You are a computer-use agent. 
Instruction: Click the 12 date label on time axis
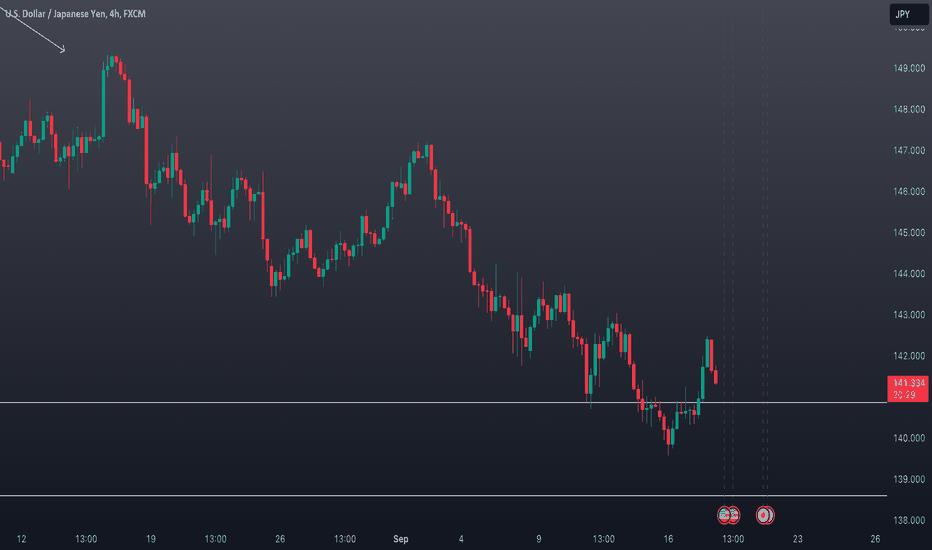point(21,539)
